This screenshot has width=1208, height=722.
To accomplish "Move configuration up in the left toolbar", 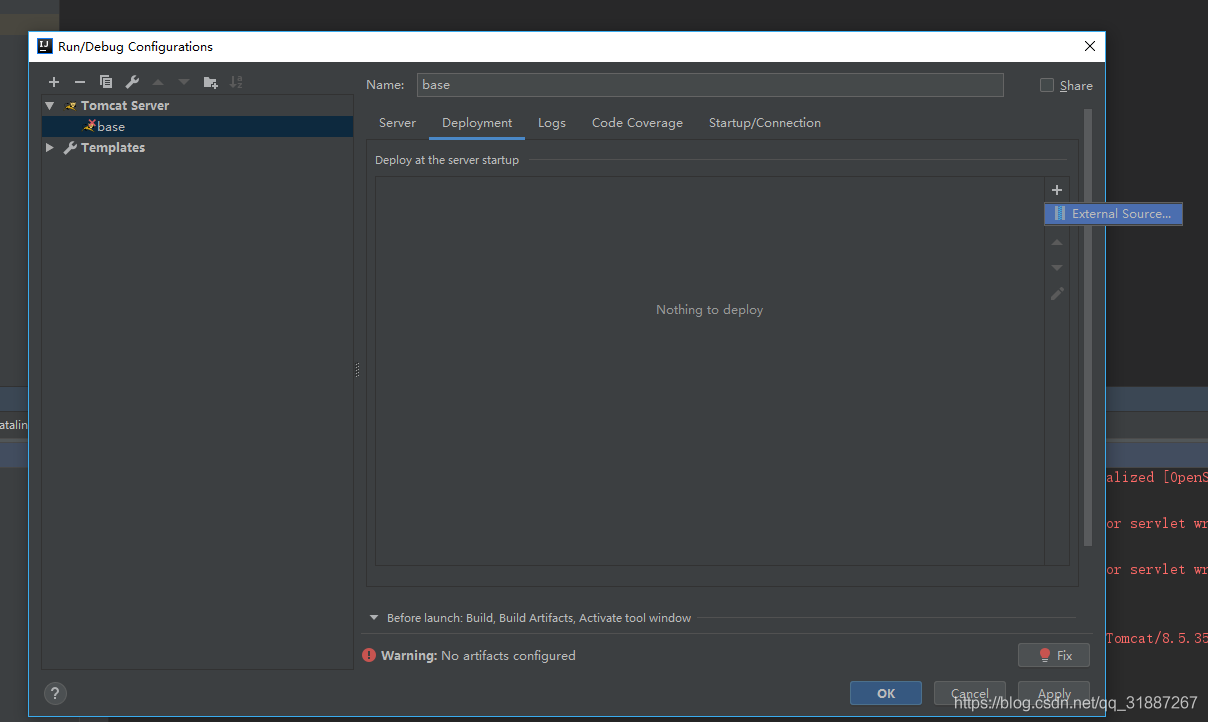I will 158,82.
